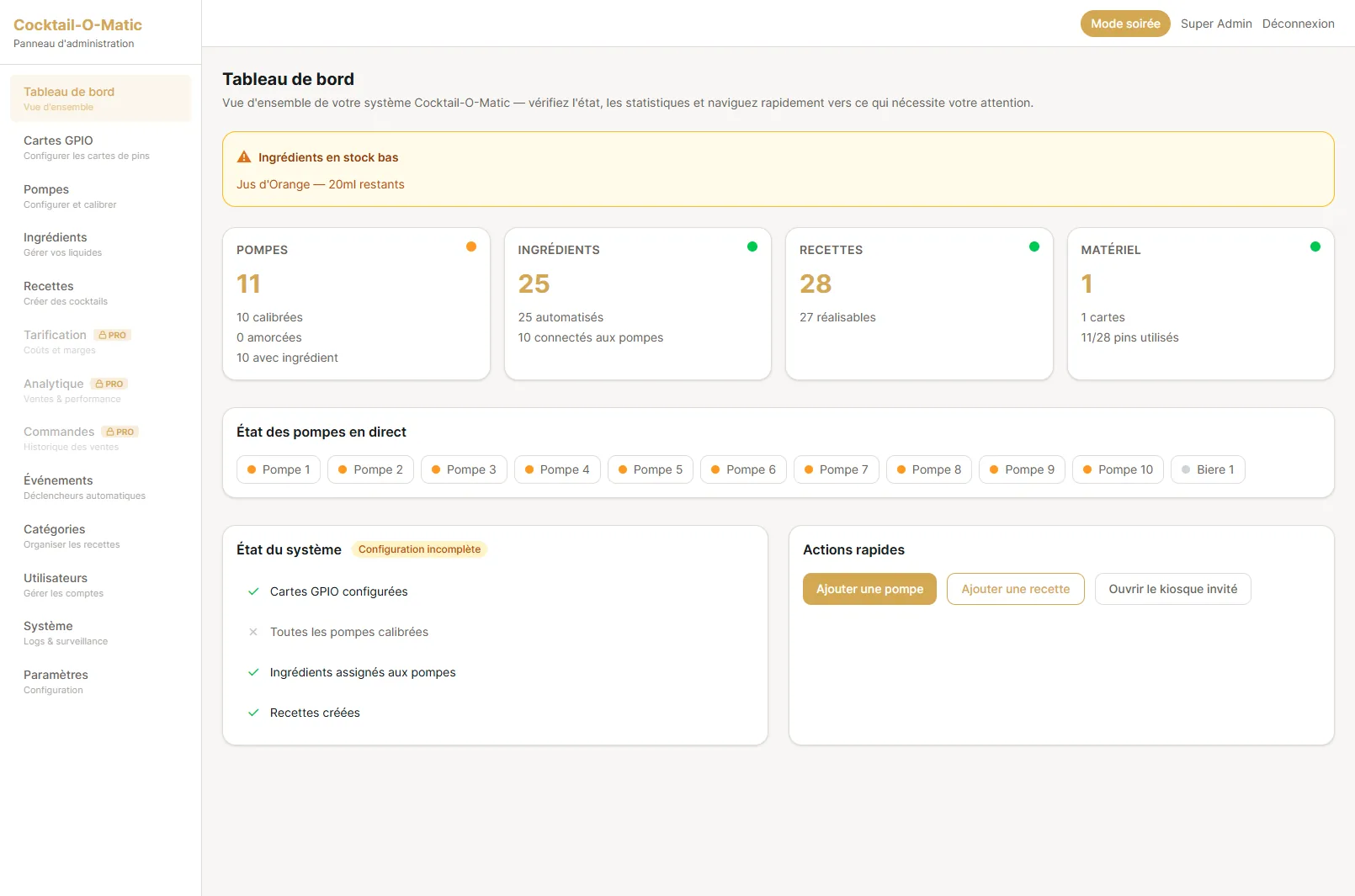Go to Événements triggers page

tap(100, 487)
